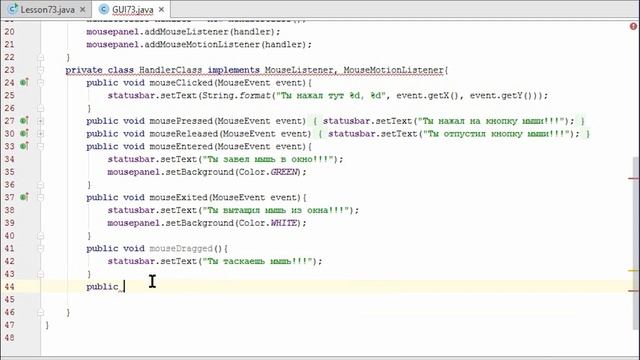The height and width of the screenshot is (360, 640).
Task: Click the closing brace at line 47
Action: 47,325
